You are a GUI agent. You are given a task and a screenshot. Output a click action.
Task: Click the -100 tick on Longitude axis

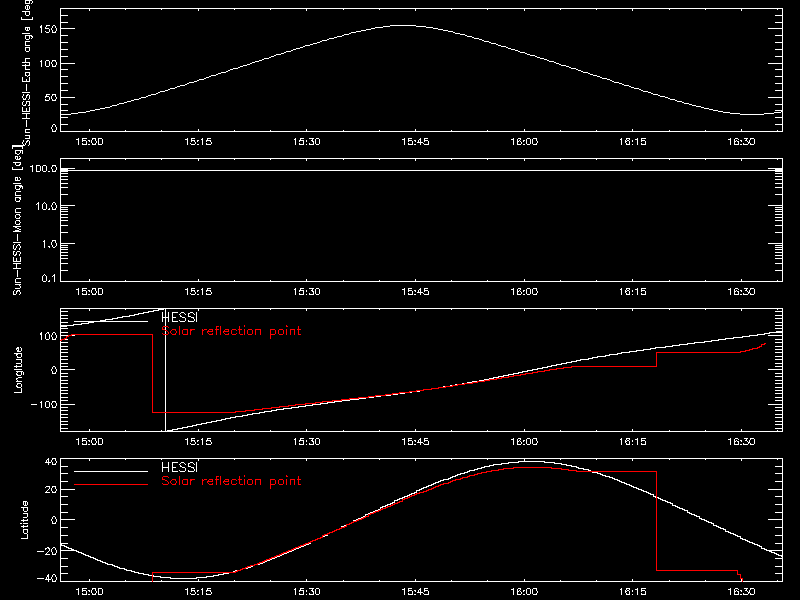point(44,404)
